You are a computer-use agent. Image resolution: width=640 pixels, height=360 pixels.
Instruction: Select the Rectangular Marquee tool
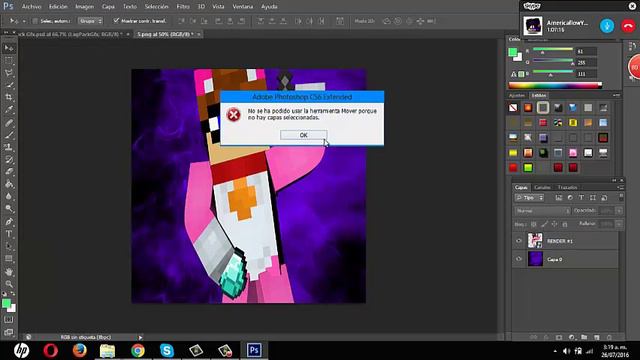[x=9, y=60]
